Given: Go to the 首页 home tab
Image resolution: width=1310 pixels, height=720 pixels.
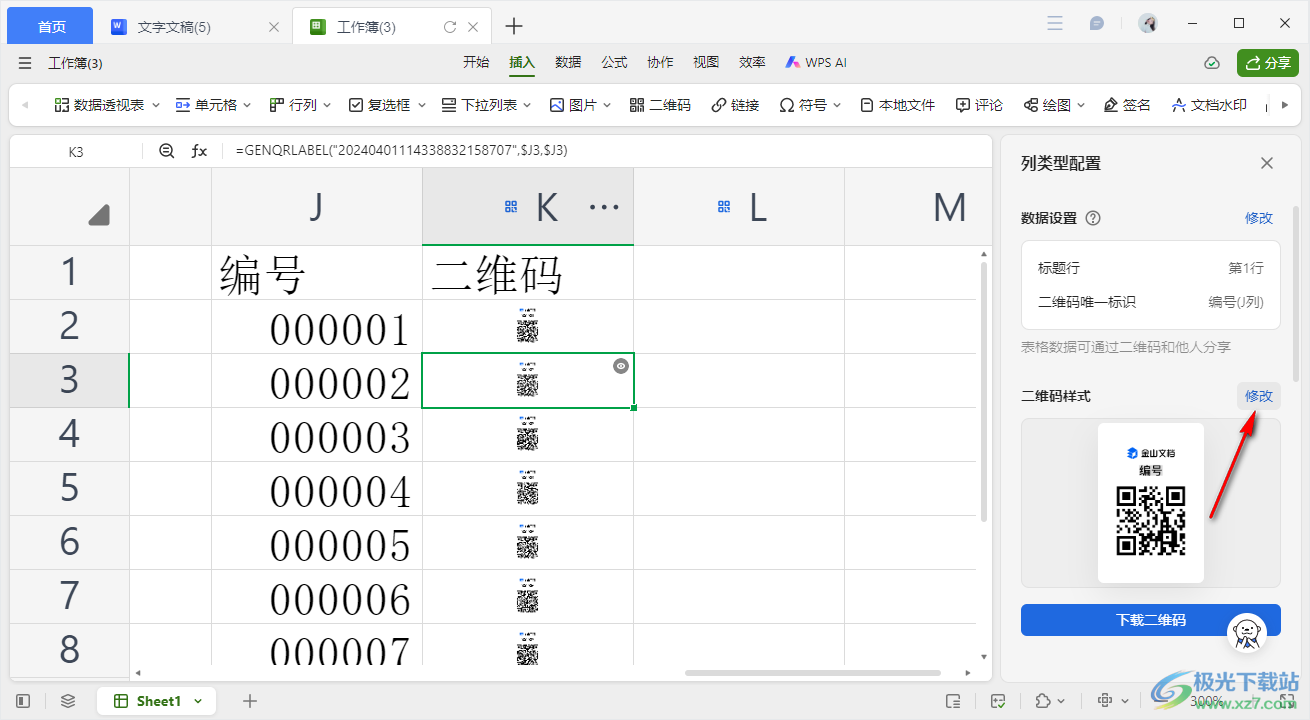Looking at the screenshot, I should (x=50, y=26).
